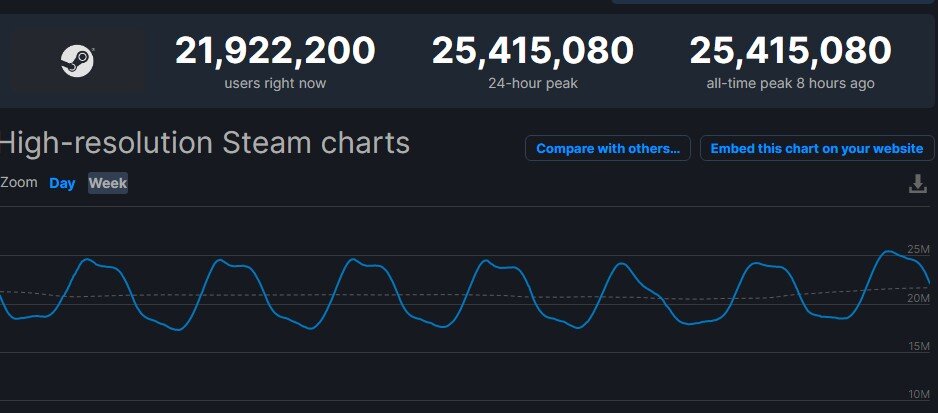Image resolution: width=938 pixels, height=413 pixels.
Task: Click the Steam logo thumbnail
Action: click(x=78, y=61)
